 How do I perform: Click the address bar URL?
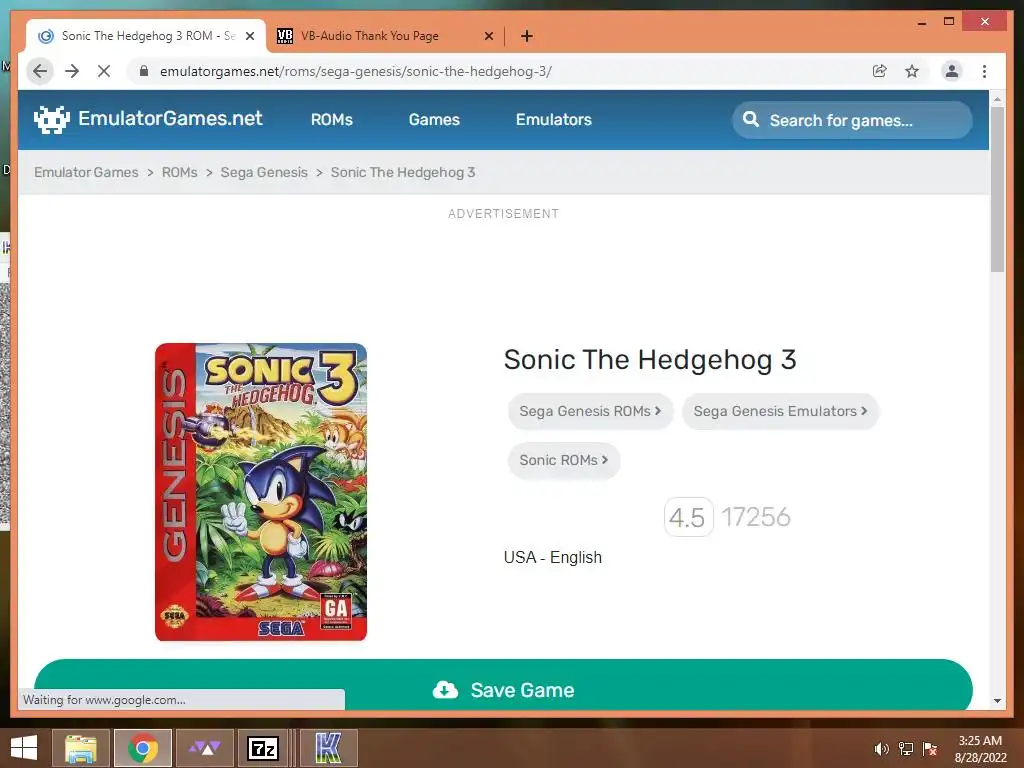(356, 71)
